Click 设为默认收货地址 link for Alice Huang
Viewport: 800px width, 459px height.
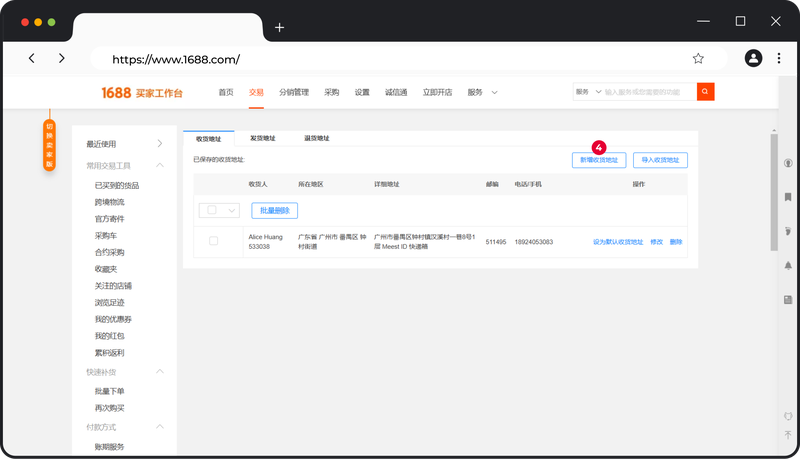618,242
